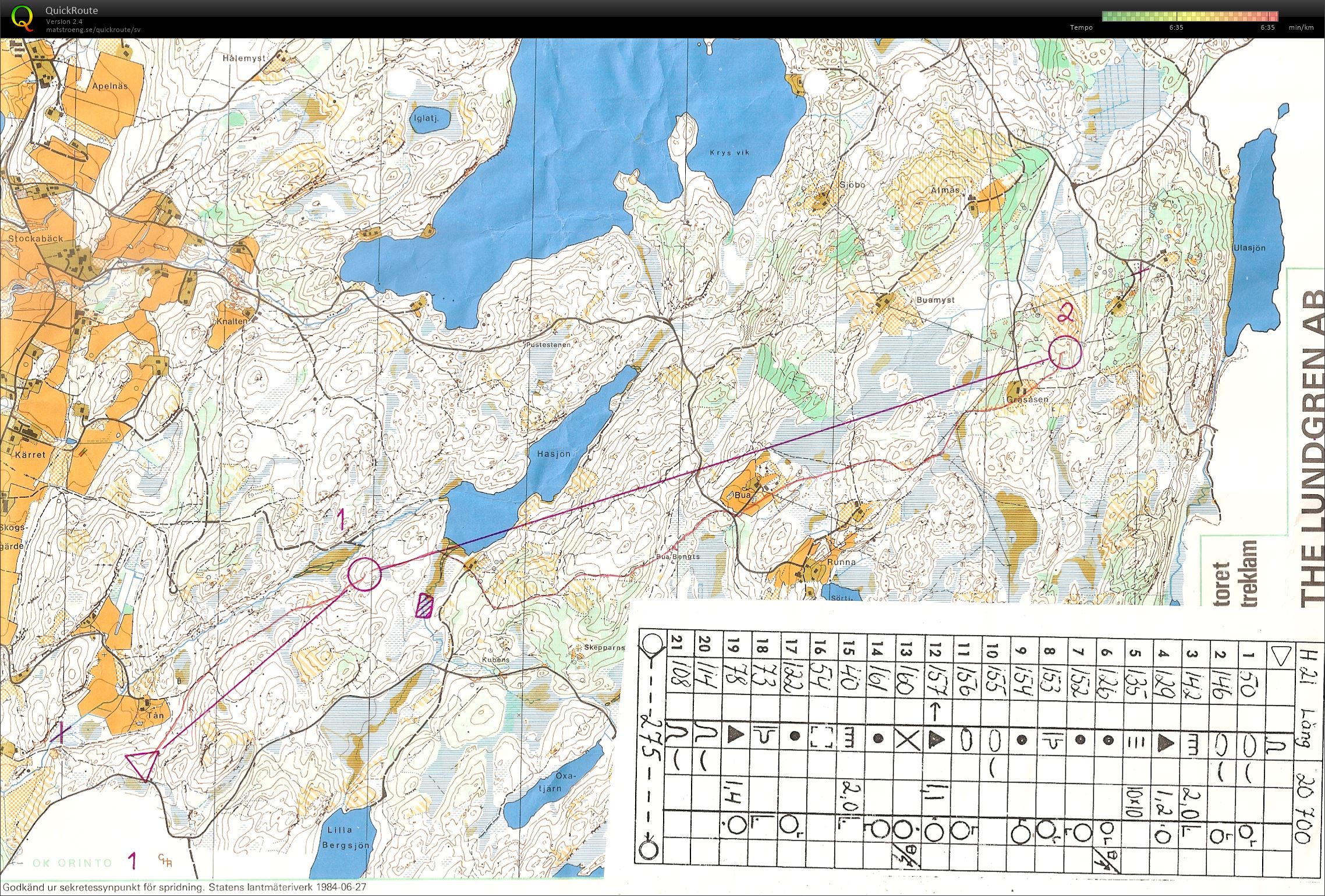
Task: Click the Stockabäck place name
Action: [x=36, y=239]
